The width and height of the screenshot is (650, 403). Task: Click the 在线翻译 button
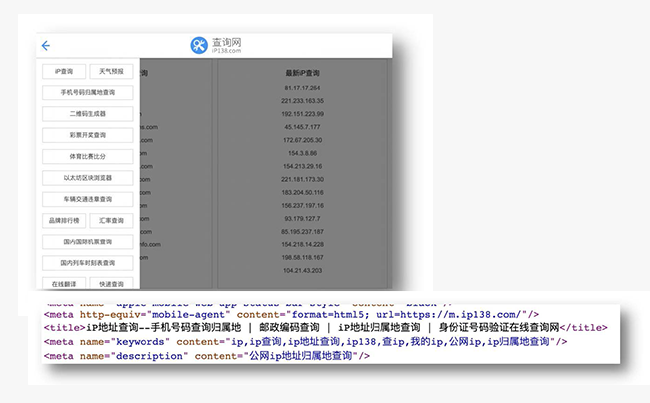64,283
